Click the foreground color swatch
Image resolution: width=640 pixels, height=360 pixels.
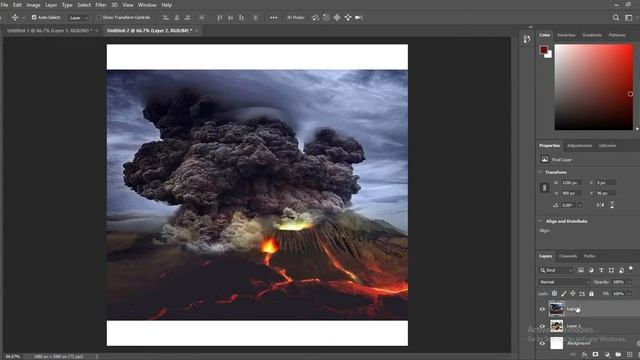click(x=543, y=50)
